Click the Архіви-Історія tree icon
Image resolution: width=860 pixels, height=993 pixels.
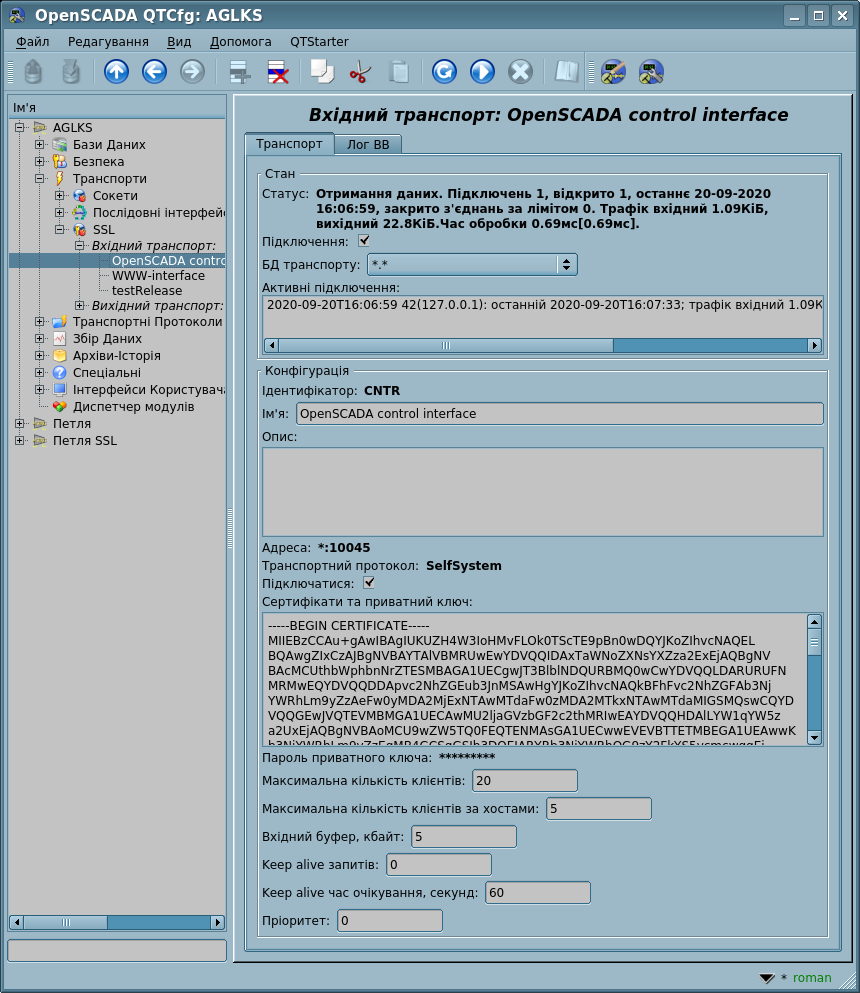click(x=60, y=356)
